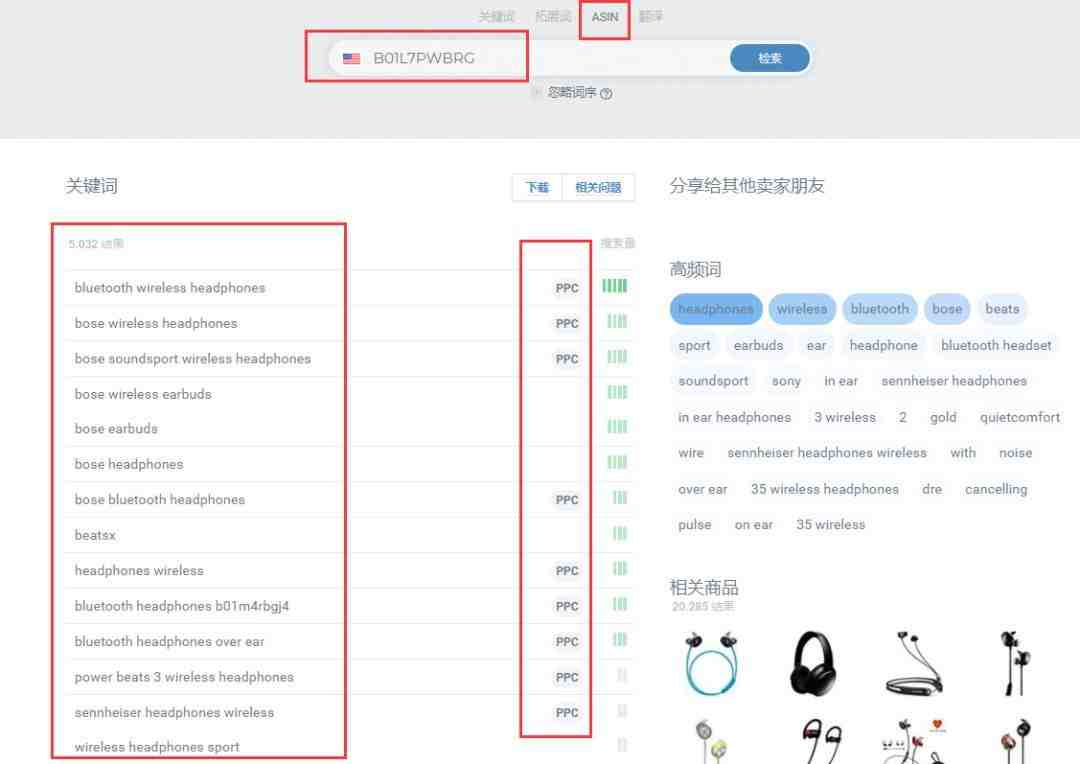The height and width of the screenshot is (764, 1080).
Task: Open the 'bose soundsport wireless headphones' keyword
Action: pyautogui.click(x=192, y=359)
